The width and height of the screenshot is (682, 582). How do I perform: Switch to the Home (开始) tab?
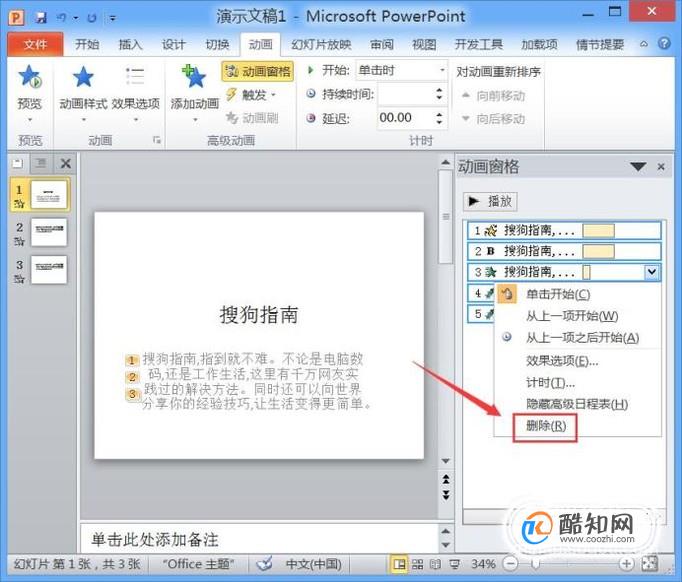coord(87,44)
